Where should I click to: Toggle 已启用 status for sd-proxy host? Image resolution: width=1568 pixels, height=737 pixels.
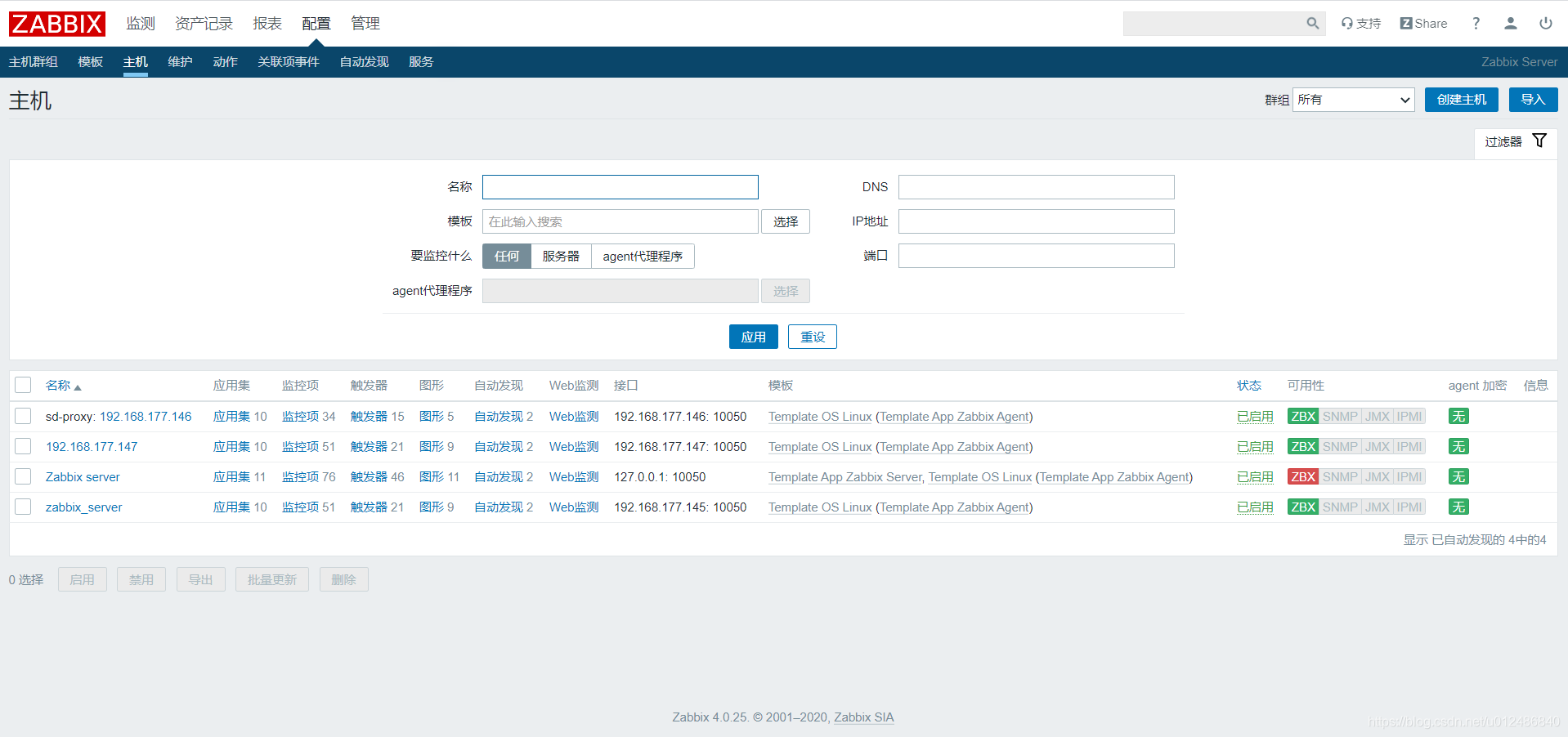(x=1255, y=417)
